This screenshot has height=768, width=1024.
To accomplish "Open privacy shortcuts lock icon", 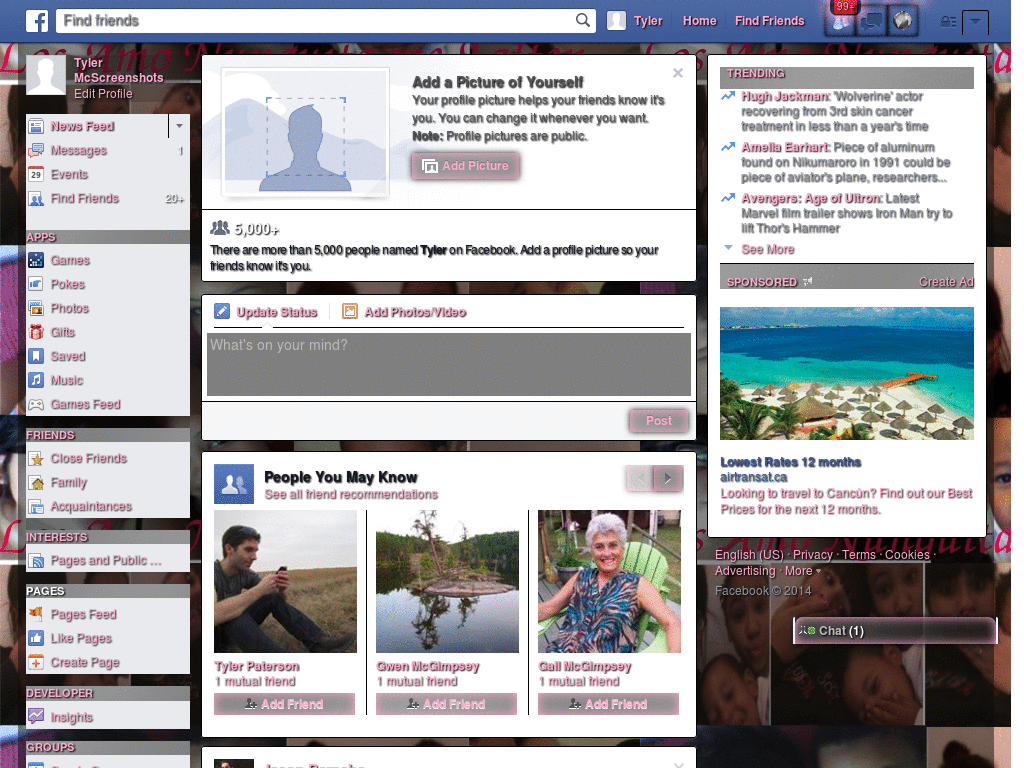I will tap(948, 22).
